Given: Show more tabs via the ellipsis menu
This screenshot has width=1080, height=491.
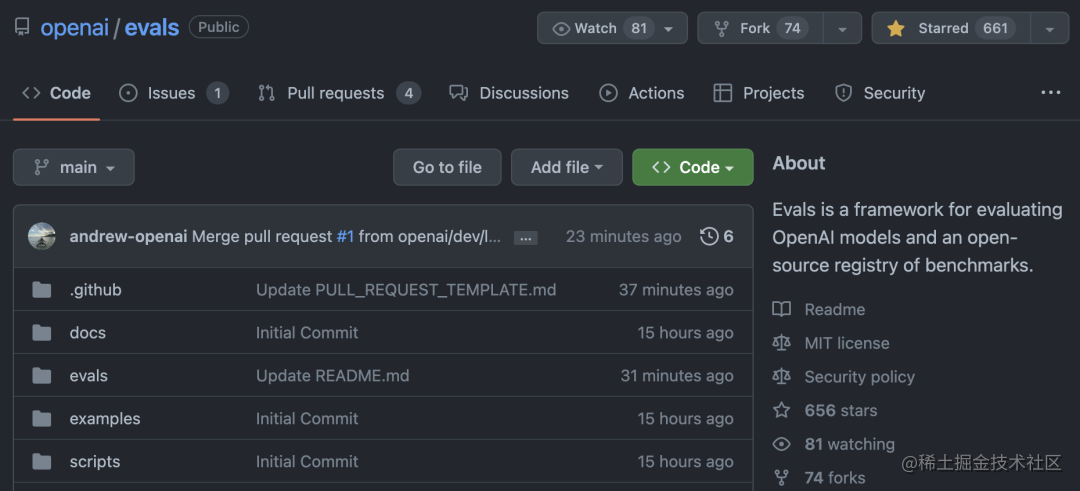Looking at the screenshot, I should [1050, 93].
